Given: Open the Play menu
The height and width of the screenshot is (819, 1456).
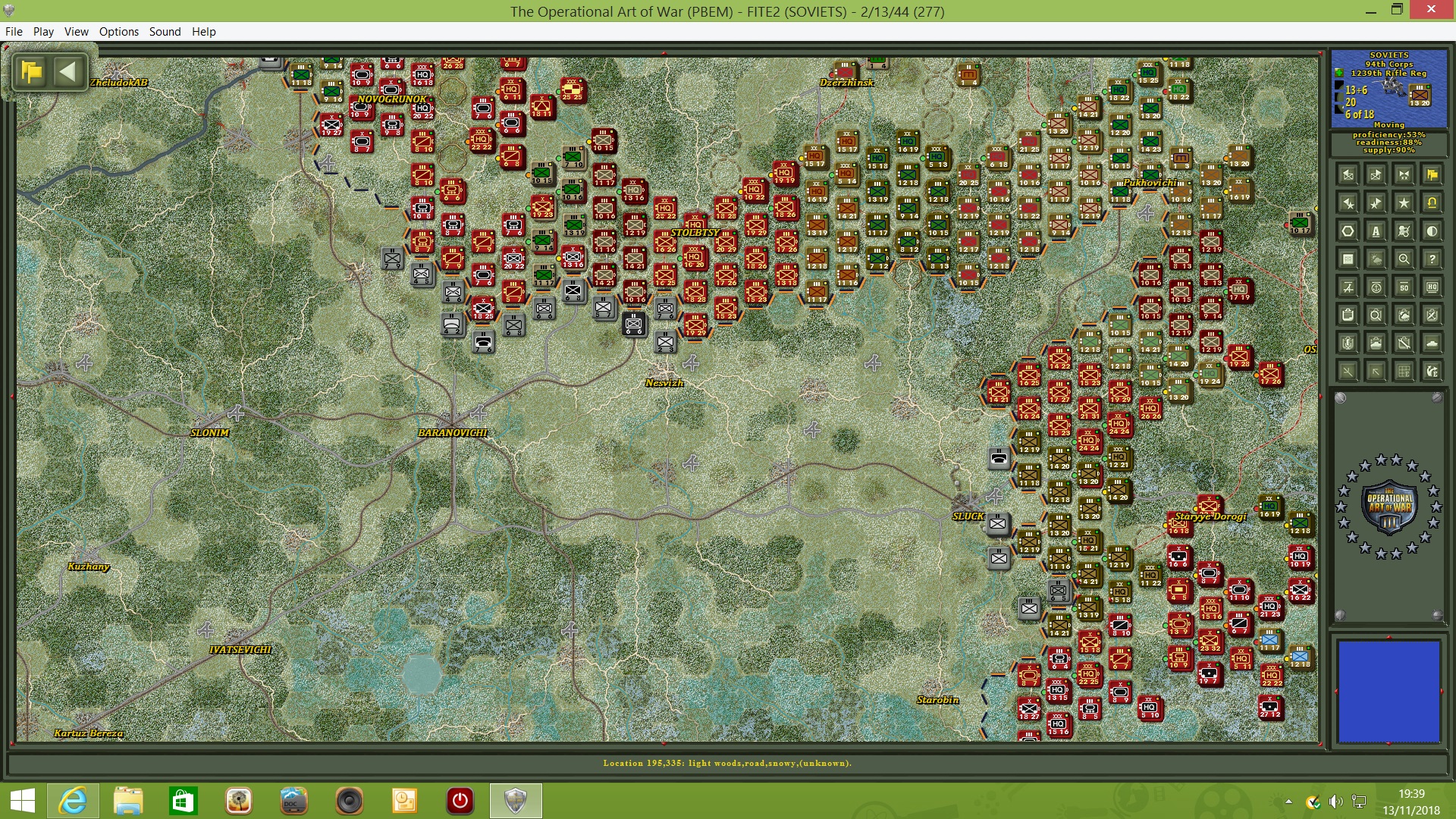Looking at the screenshot, I should click(43, 31).
